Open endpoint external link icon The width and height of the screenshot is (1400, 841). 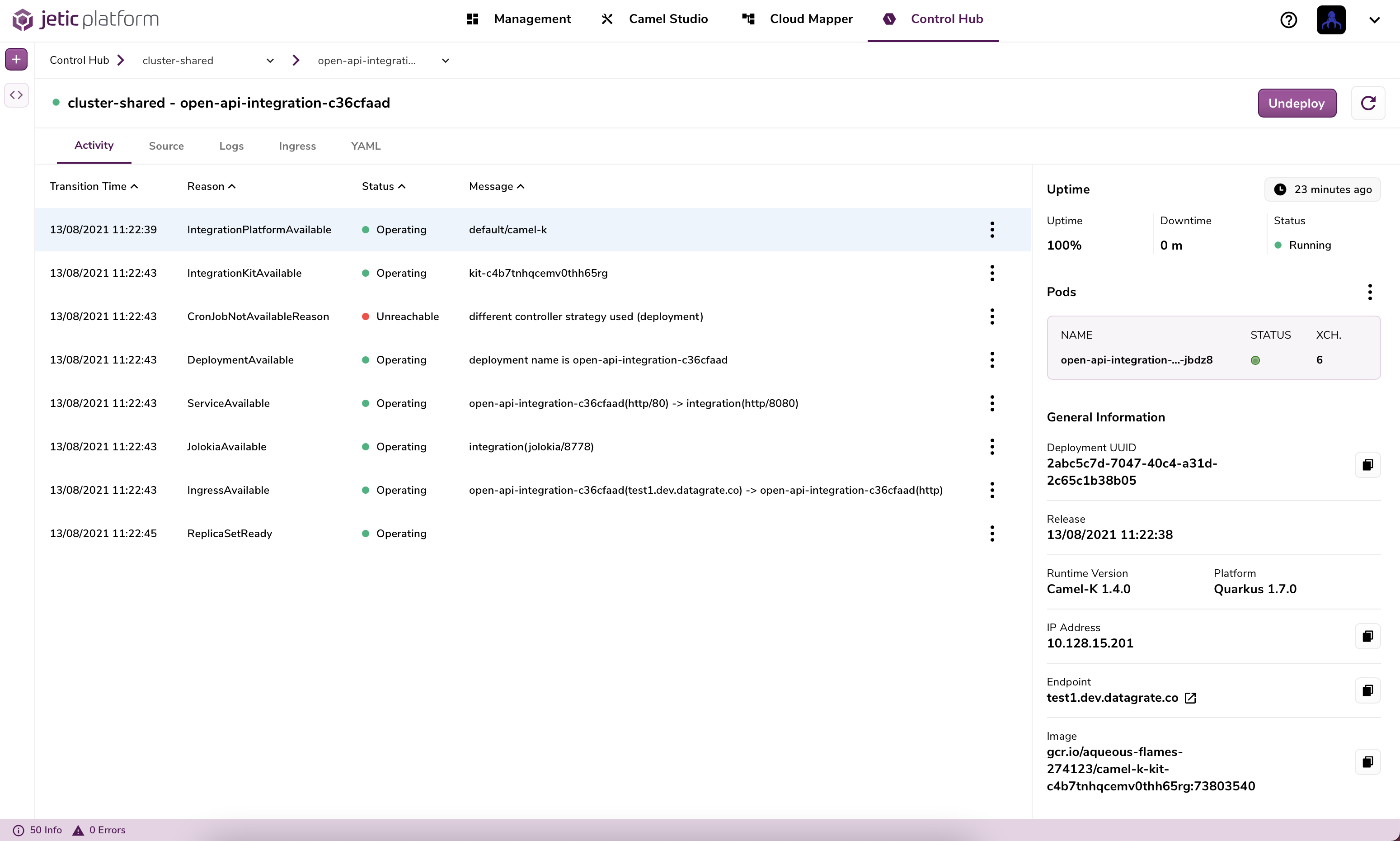pyautogui.click(x=1190, y=698)
